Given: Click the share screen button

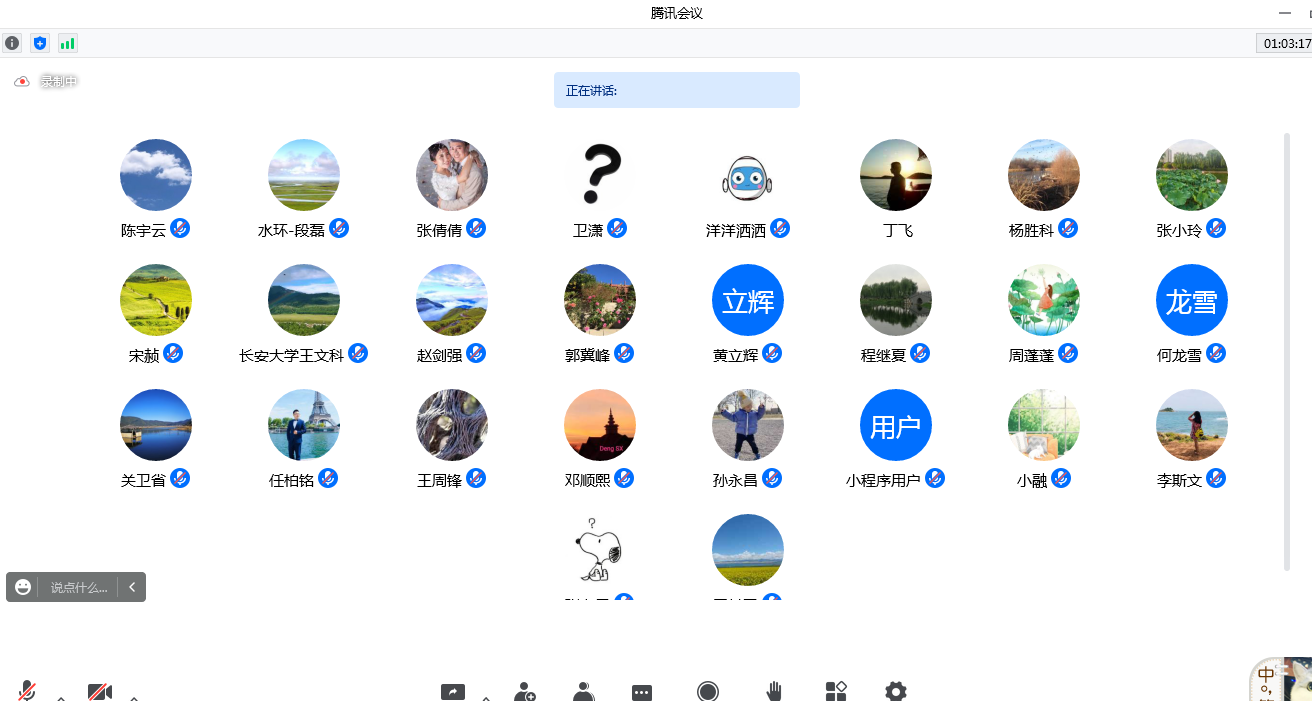Looking at the screenshot, I should pyautogui.click(x=453, y=691).
